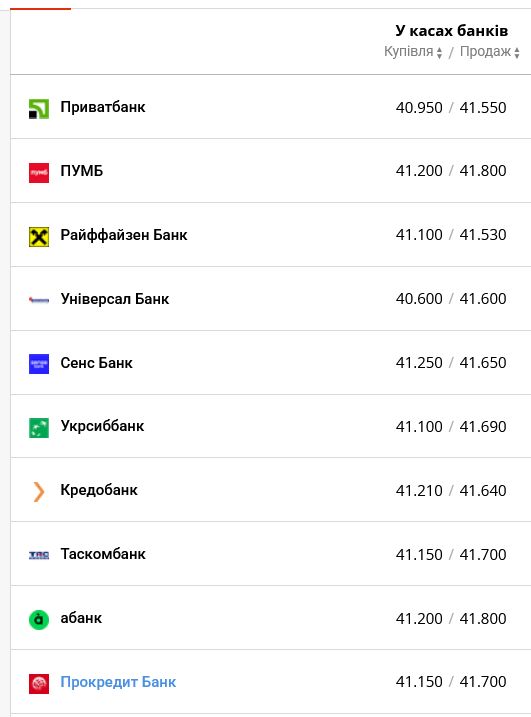The height and width of the screenshot is (717, 531).
Task: Select the red-underlined tab at top
Action: 41,8
